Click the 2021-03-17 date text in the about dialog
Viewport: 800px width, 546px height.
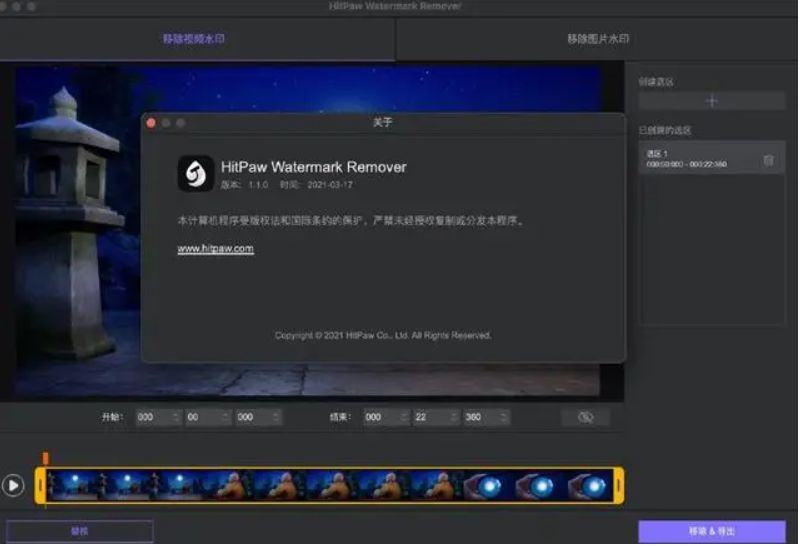330,185
